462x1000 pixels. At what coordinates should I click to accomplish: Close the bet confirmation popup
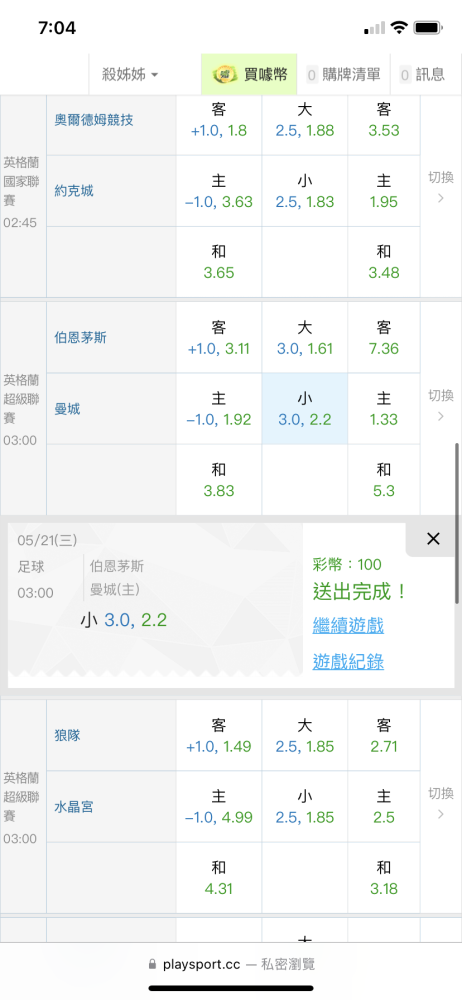(433, 539)
